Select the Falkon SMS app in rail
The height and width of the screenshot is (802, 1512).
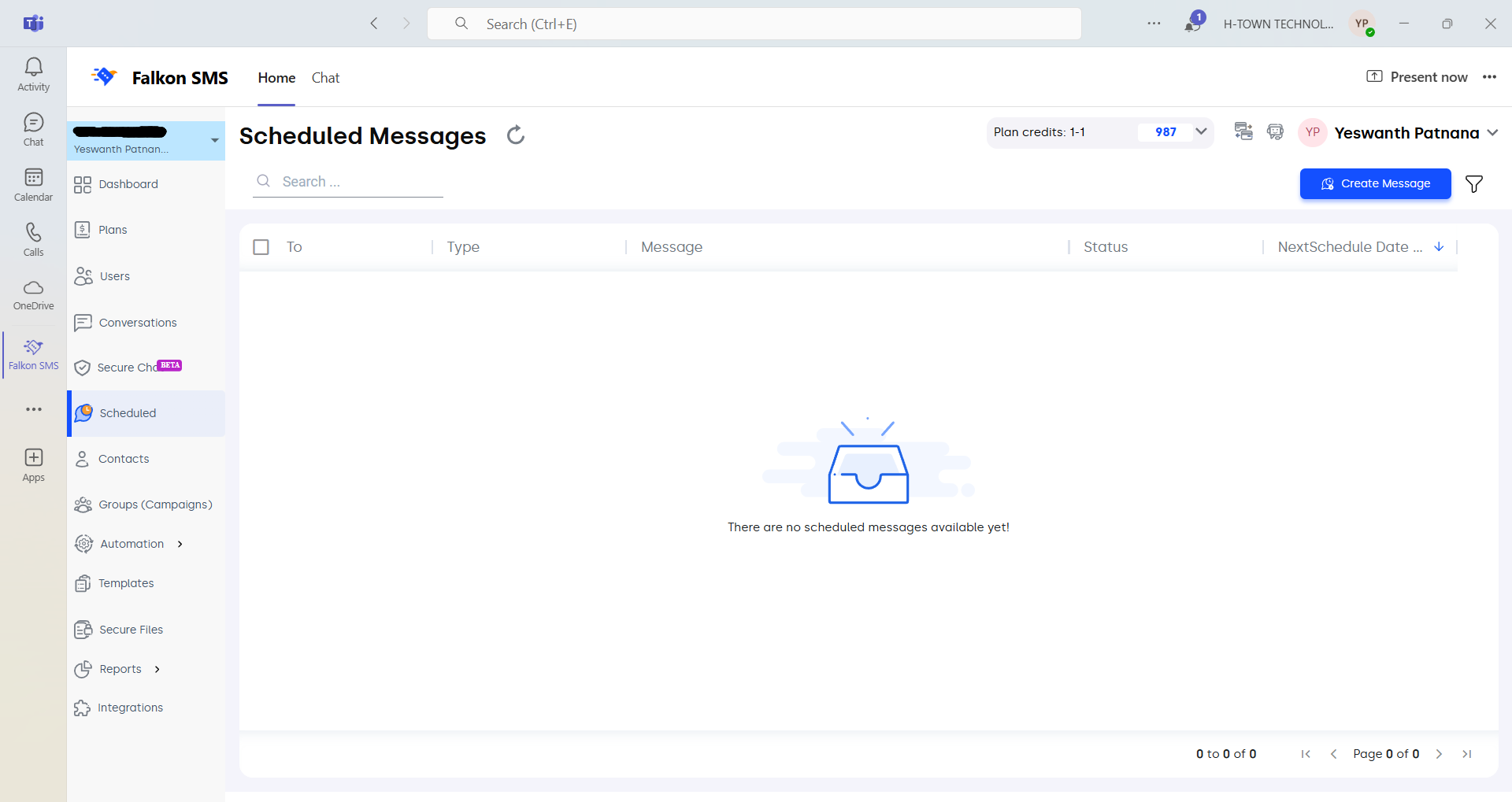click(x=33, y=355)
